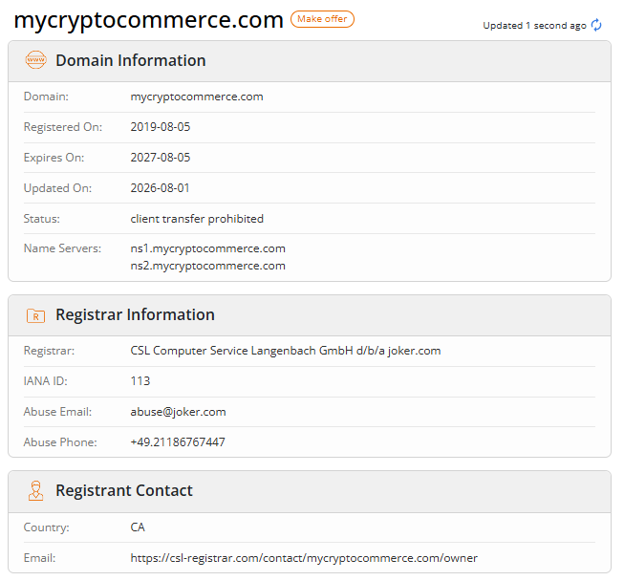Screen dimensions: 624x581
Task: Select the ns2.mycryptocommerce.com name server
Action: tap(208, 265)
